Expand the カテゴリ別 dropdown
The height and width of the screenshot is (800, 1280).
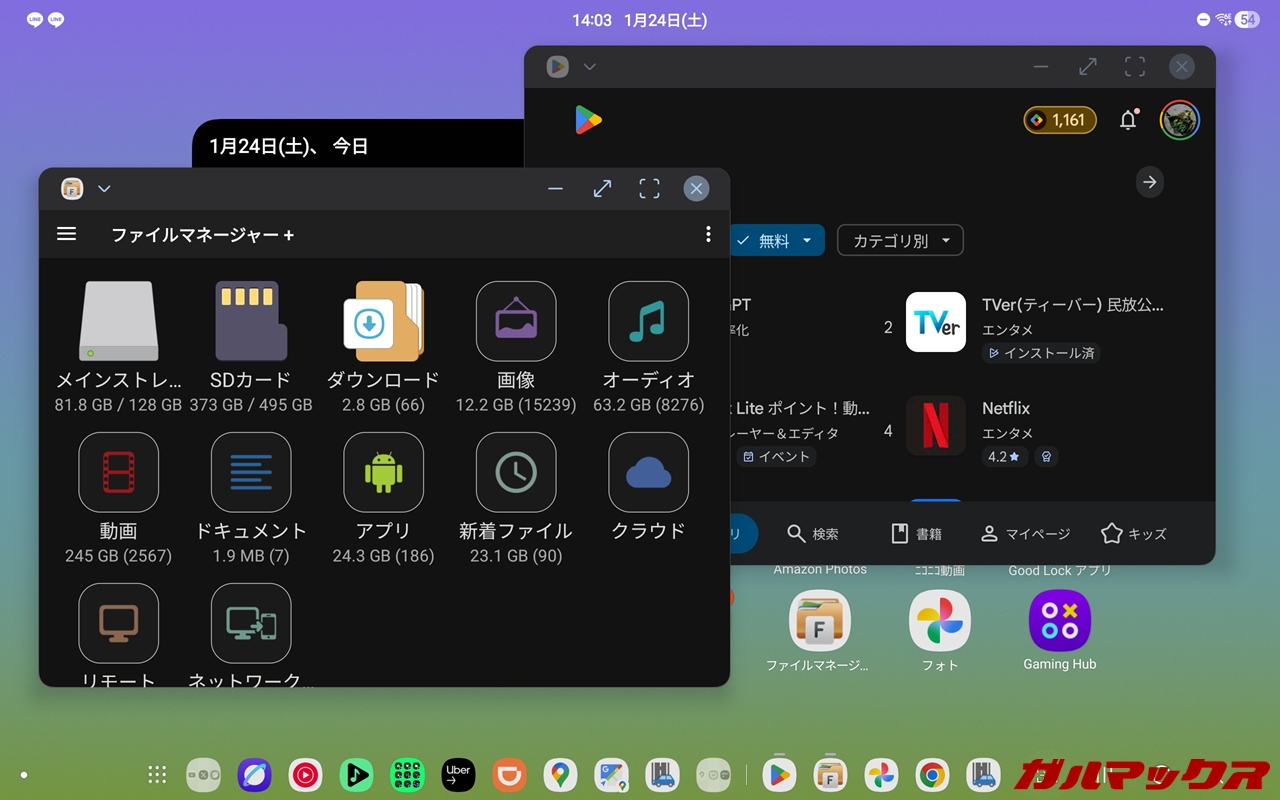(900, 241)
